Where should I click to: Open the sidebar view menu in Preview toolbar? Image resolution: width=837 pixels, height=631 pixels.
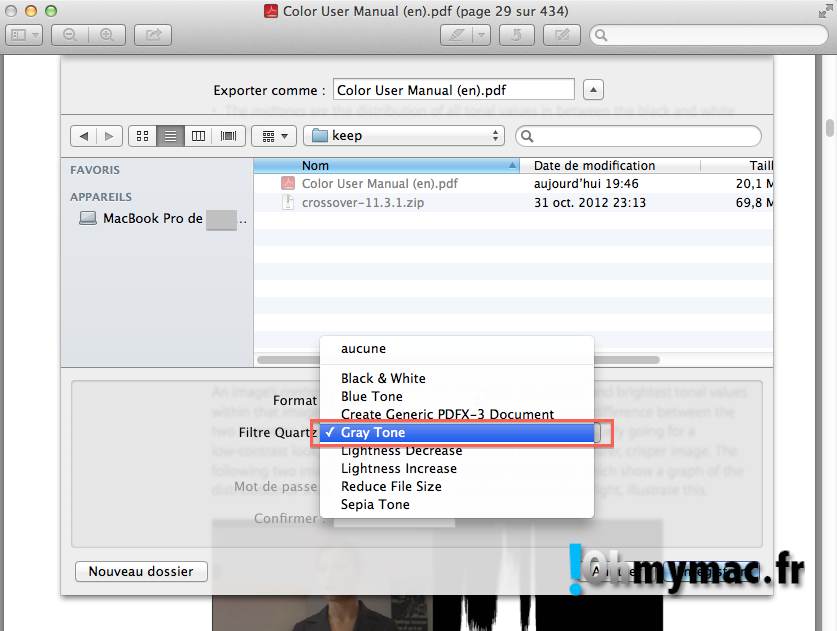click(x=23, y=35)
